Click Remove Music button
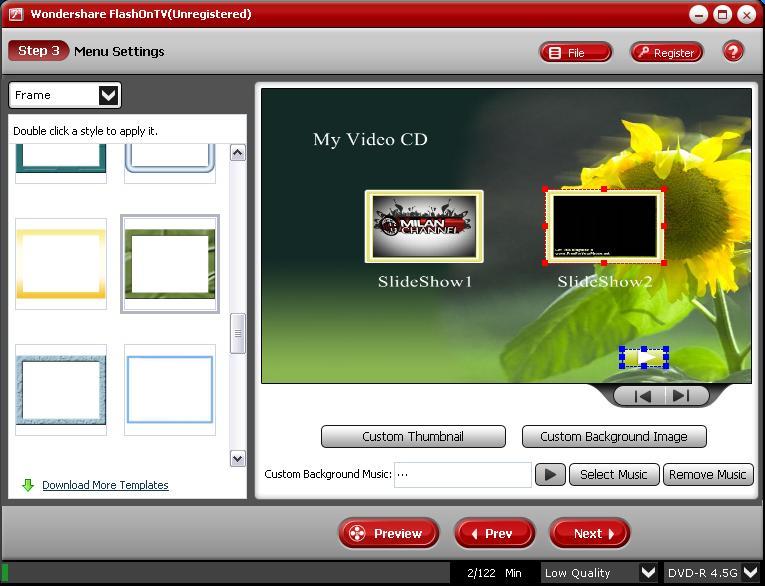The image size is (765, 586). point(708,474)
